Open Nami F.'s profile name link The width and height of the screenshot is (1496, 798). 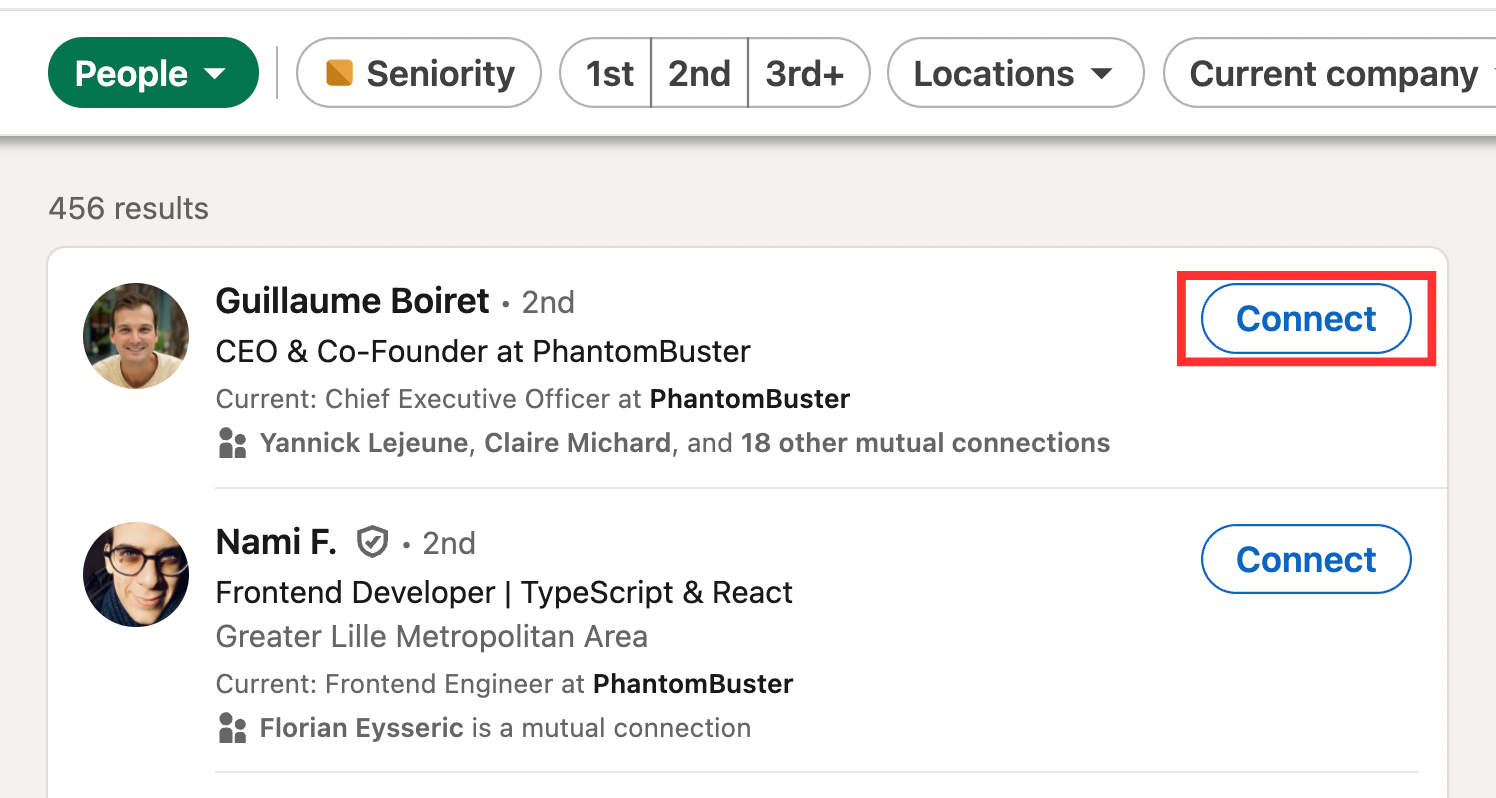coord(276,542)
